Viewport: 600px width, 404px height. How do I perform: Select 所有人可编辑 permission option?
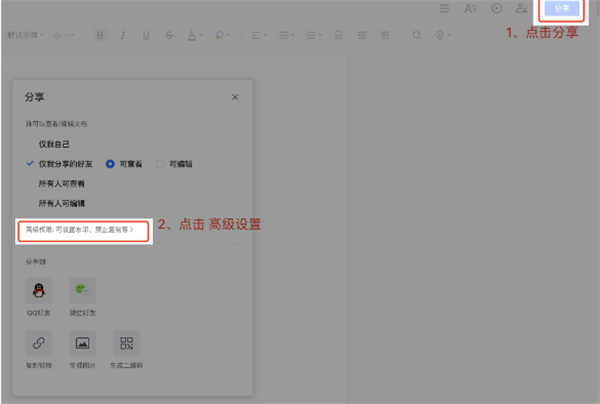[x=62, y=203]
